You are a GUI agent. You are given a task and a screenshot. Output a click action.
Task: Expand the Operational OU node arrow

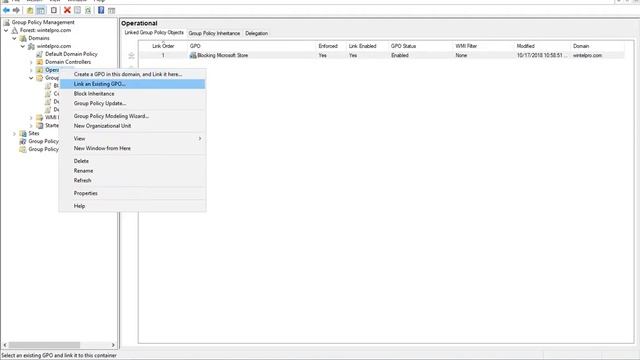click(31, 70)
